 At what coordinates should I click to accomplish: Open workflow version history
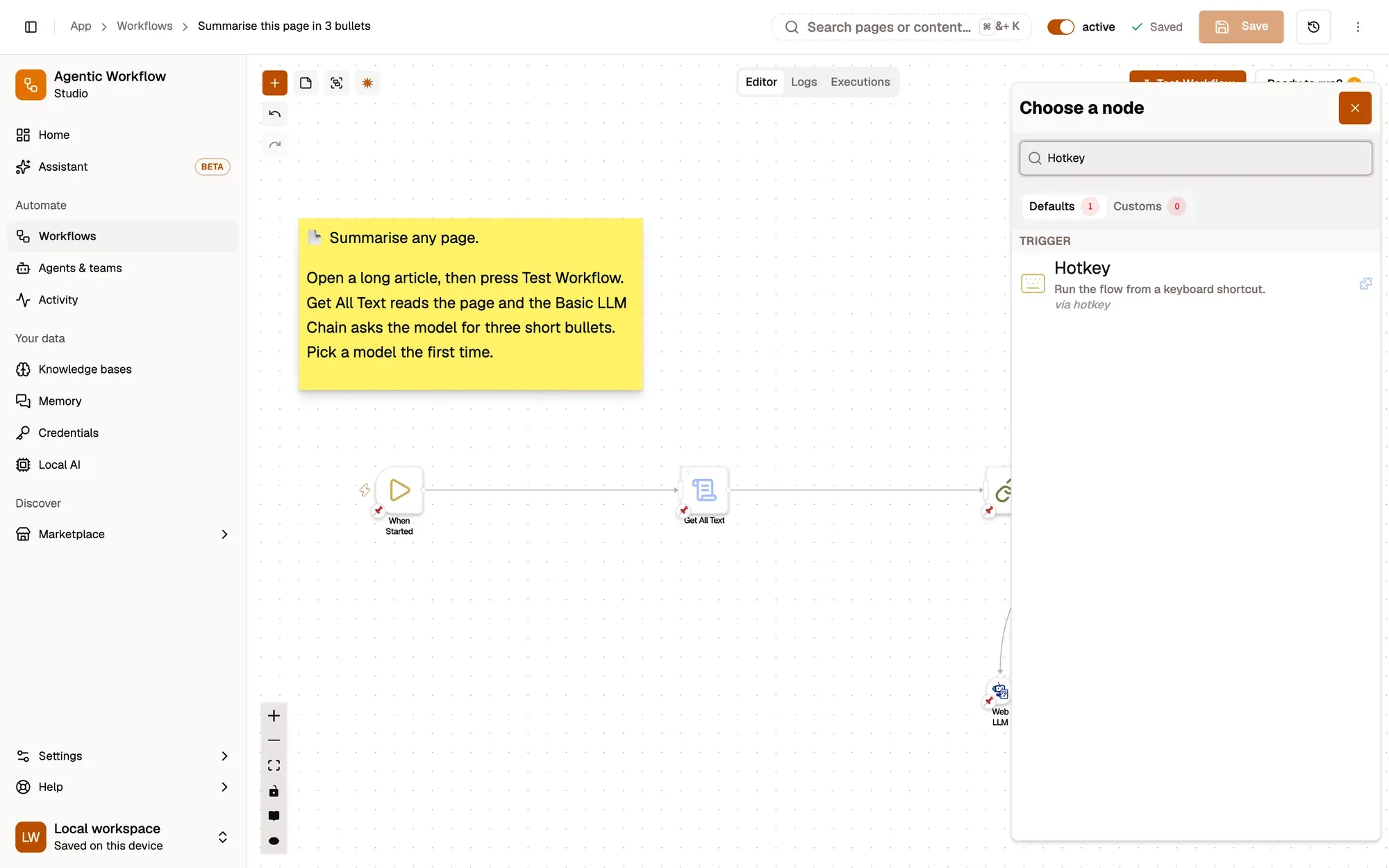pos(1313,26)
